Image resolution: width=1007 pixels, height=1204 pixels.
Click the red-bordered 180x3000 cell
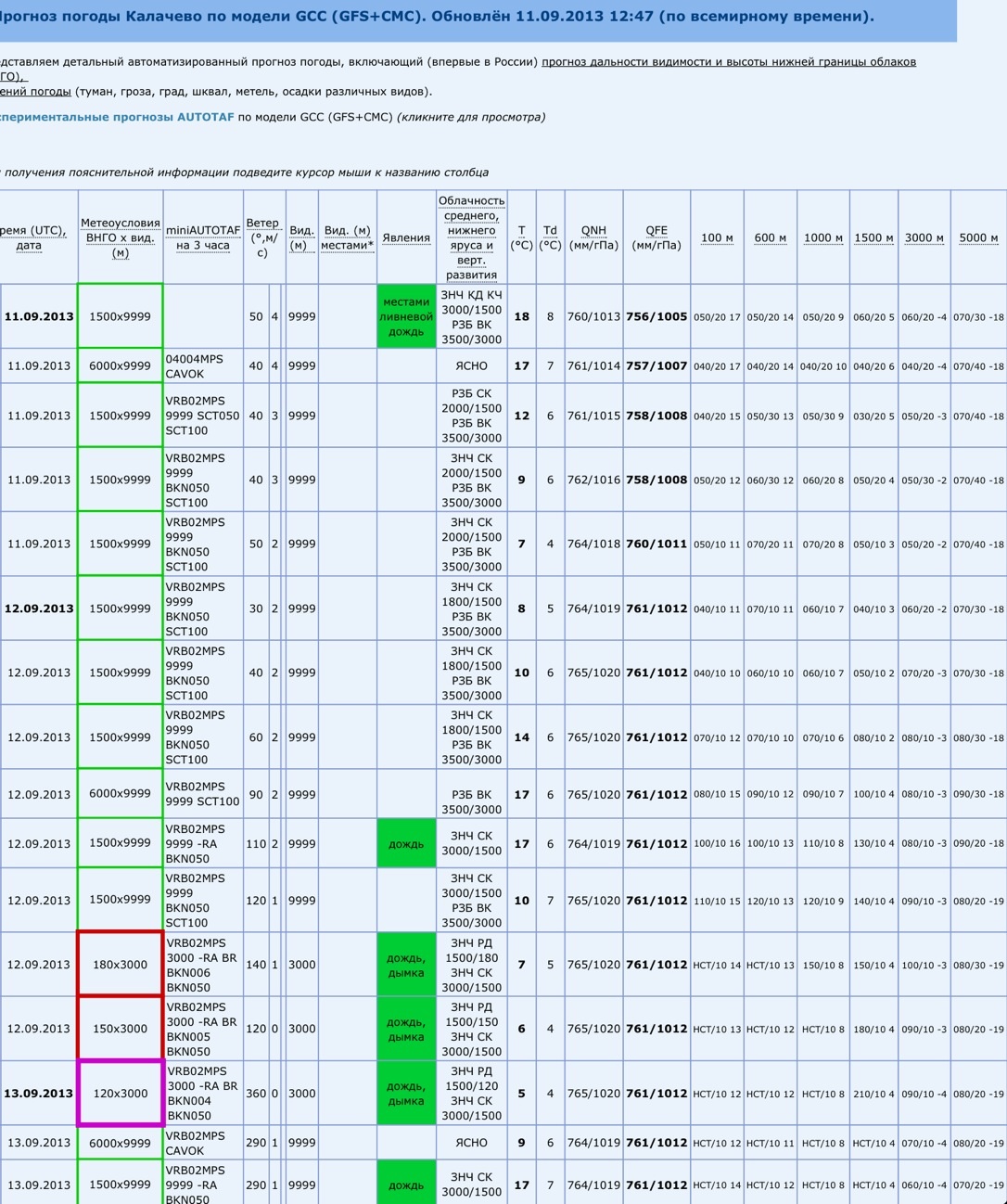(121, 965)
